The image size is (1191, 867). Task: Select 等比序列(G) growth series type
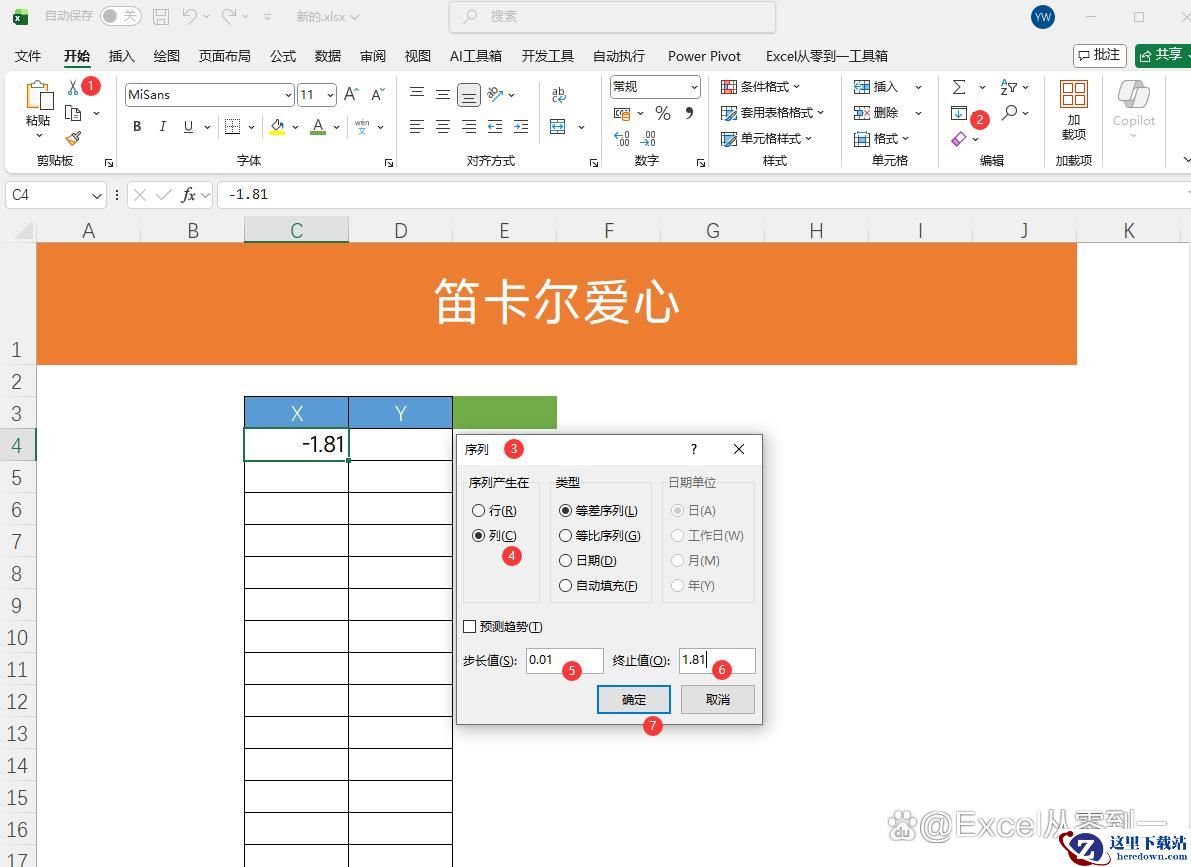pyautogui.click(x=566, y=536)
